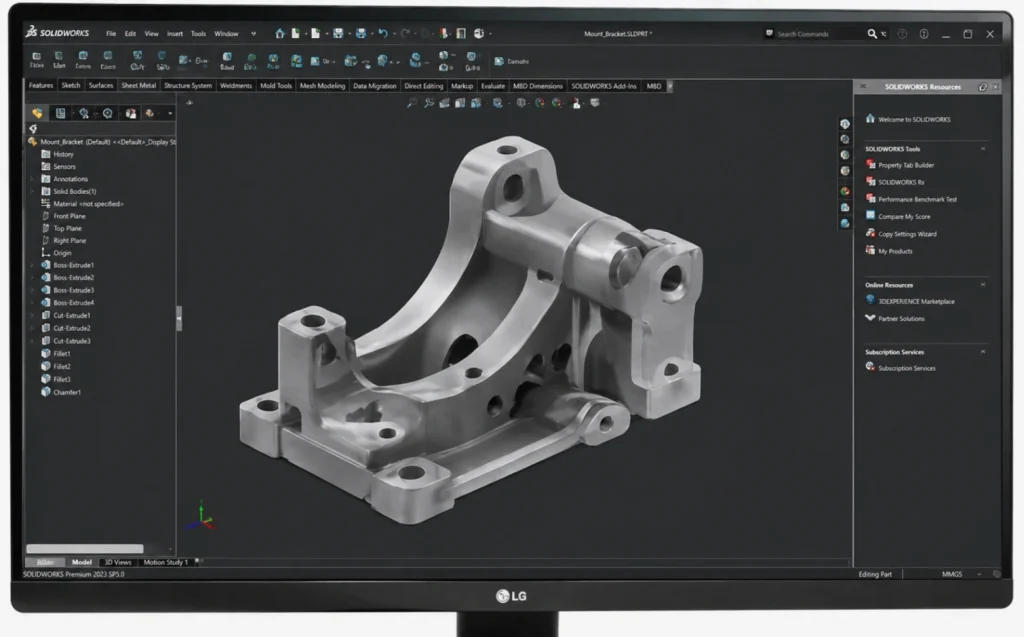Click the Apply Scene icon in view toolbar

[556, 103]
